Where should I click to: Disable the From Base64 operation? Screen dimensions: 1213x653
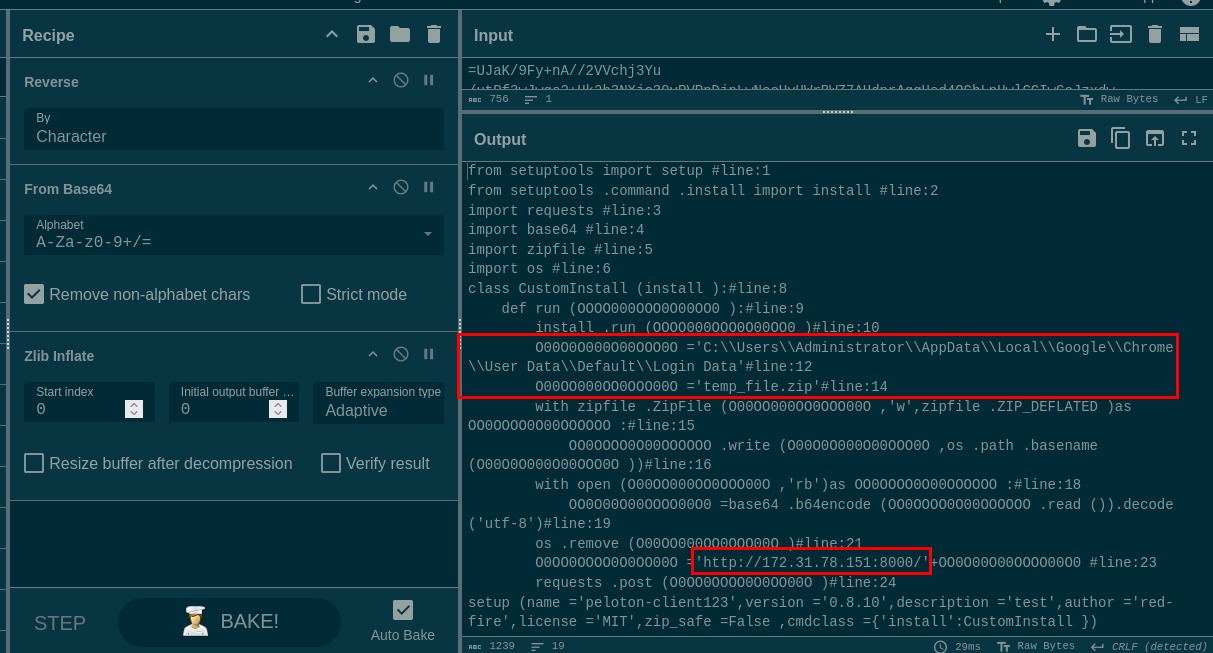coord(401,187)
